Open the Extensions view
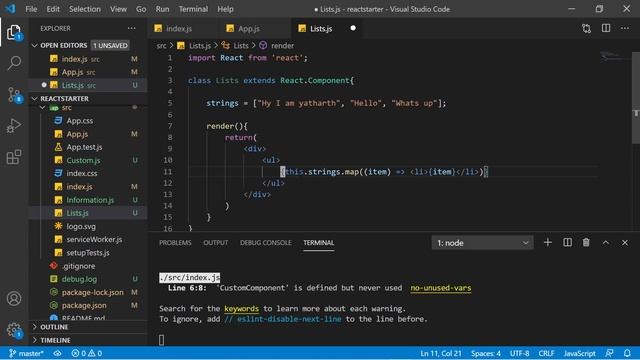The image size is (640, 360). 14,157
